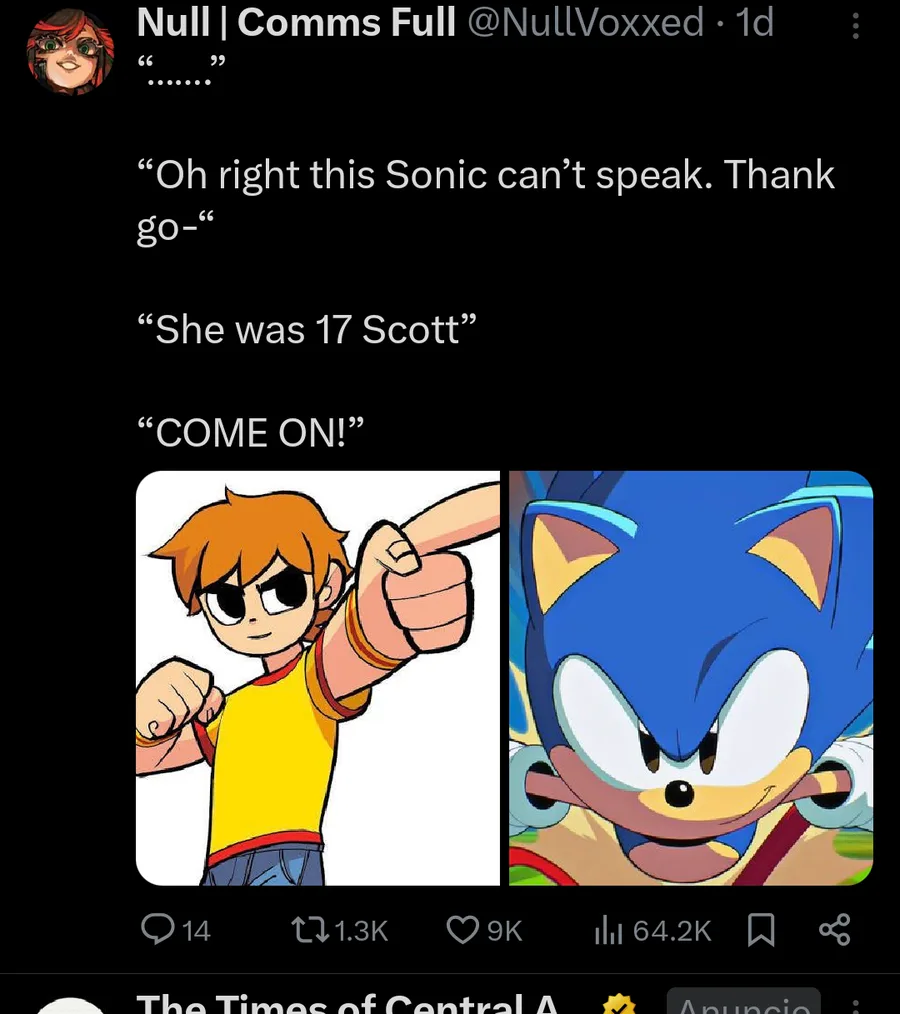Click the "Oh right this Sonic can't speak" text
This screenshot has width=900, height=1014.
(x=485, y=175)
